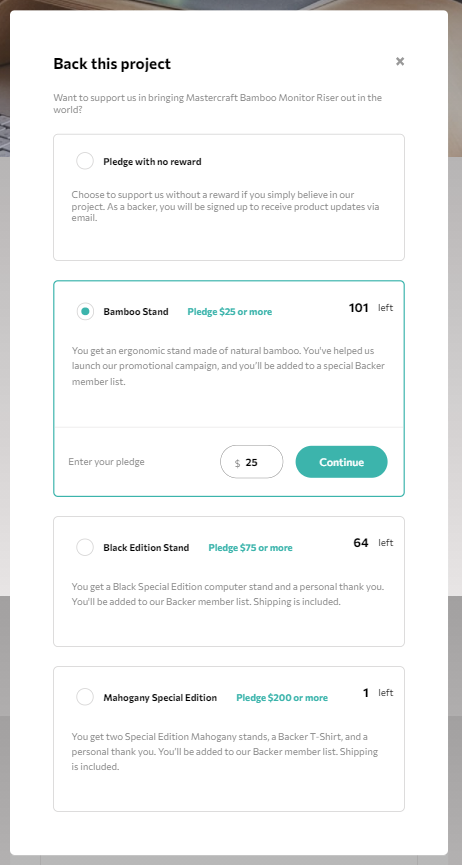Click the Pledge with no reward title
The image size is (462, 865).
click(152, 162)
